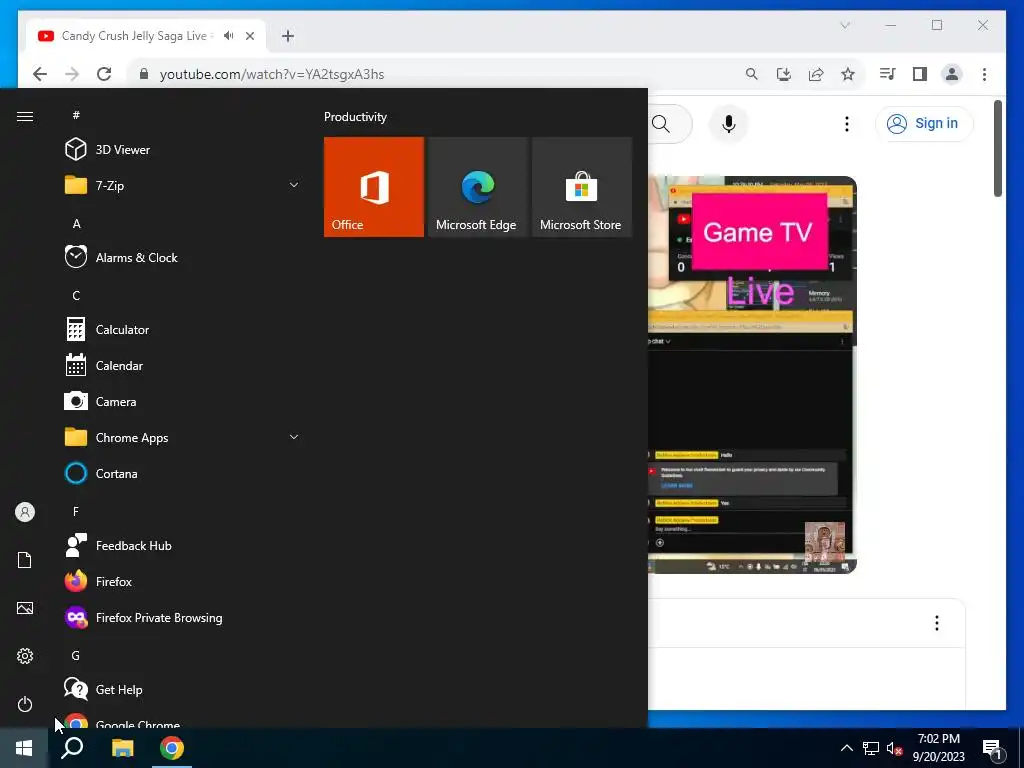Open Cortana from app list
Viewport: 1024px width, 768px height.
coord(183,473)
